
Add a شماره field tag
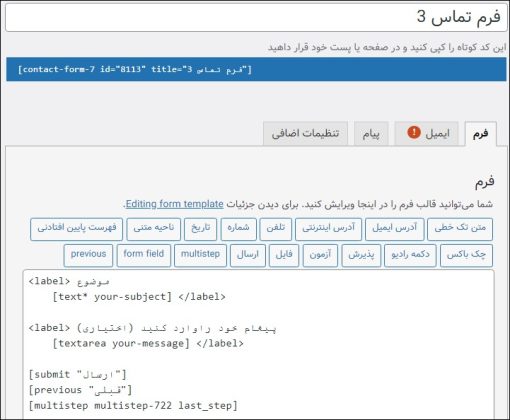(238, 229)
